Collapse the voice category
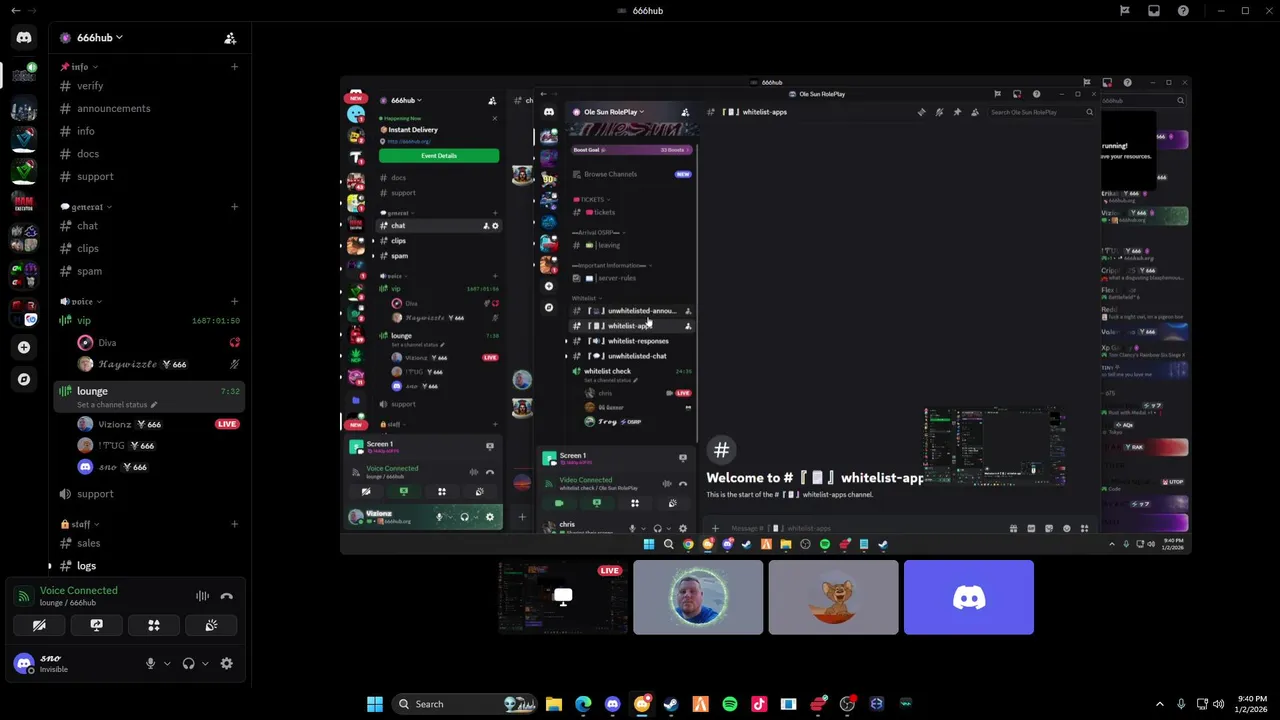1280x720 pixels. coord(81,301)
